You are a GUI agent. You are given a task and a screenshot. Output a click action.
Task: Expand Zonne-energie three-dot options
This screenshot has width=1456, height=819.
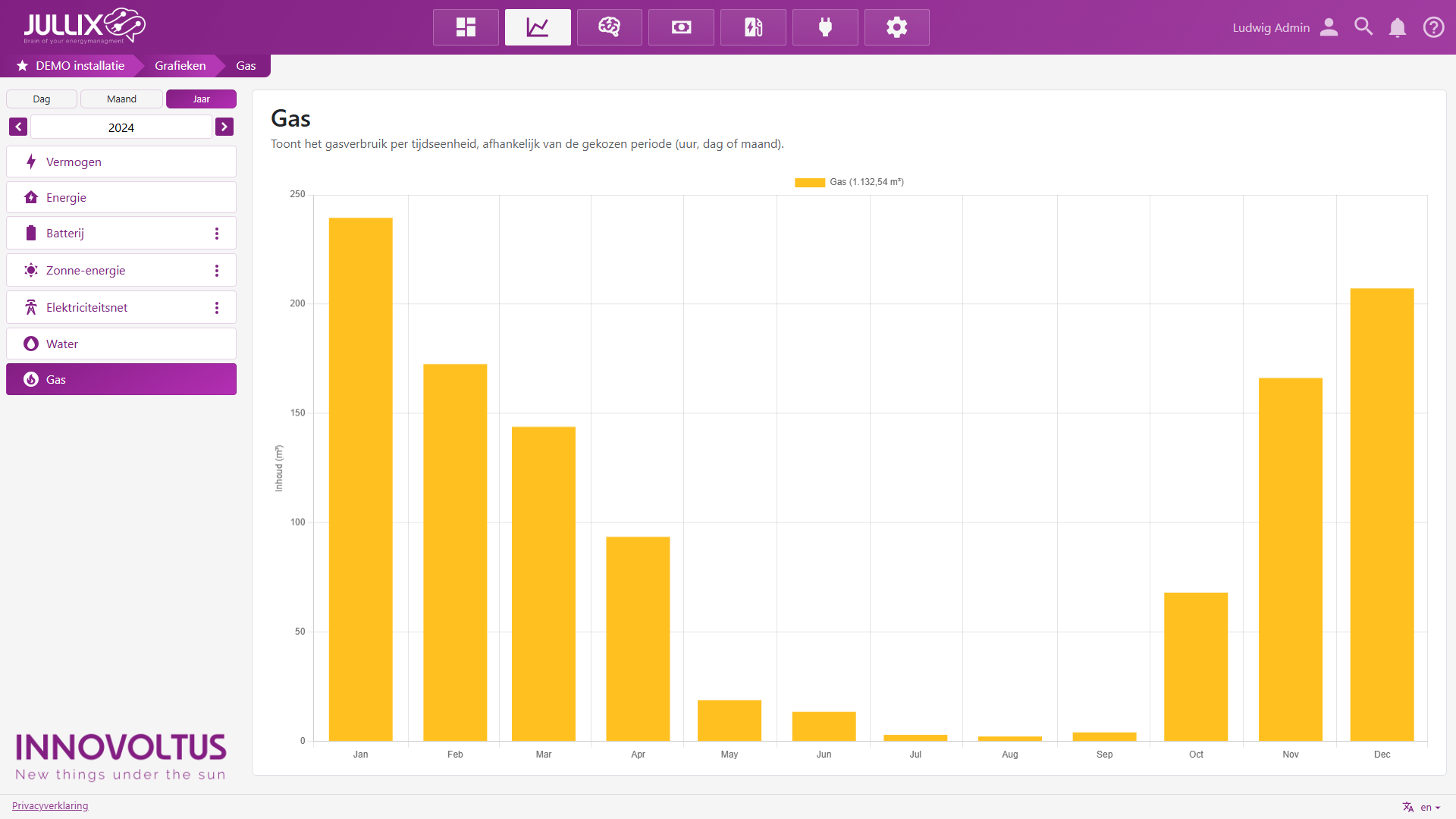coord(217,271)
